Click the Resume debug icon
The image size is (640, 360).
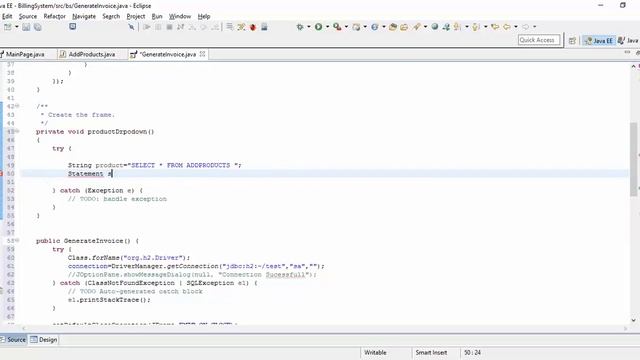[147, 27]
